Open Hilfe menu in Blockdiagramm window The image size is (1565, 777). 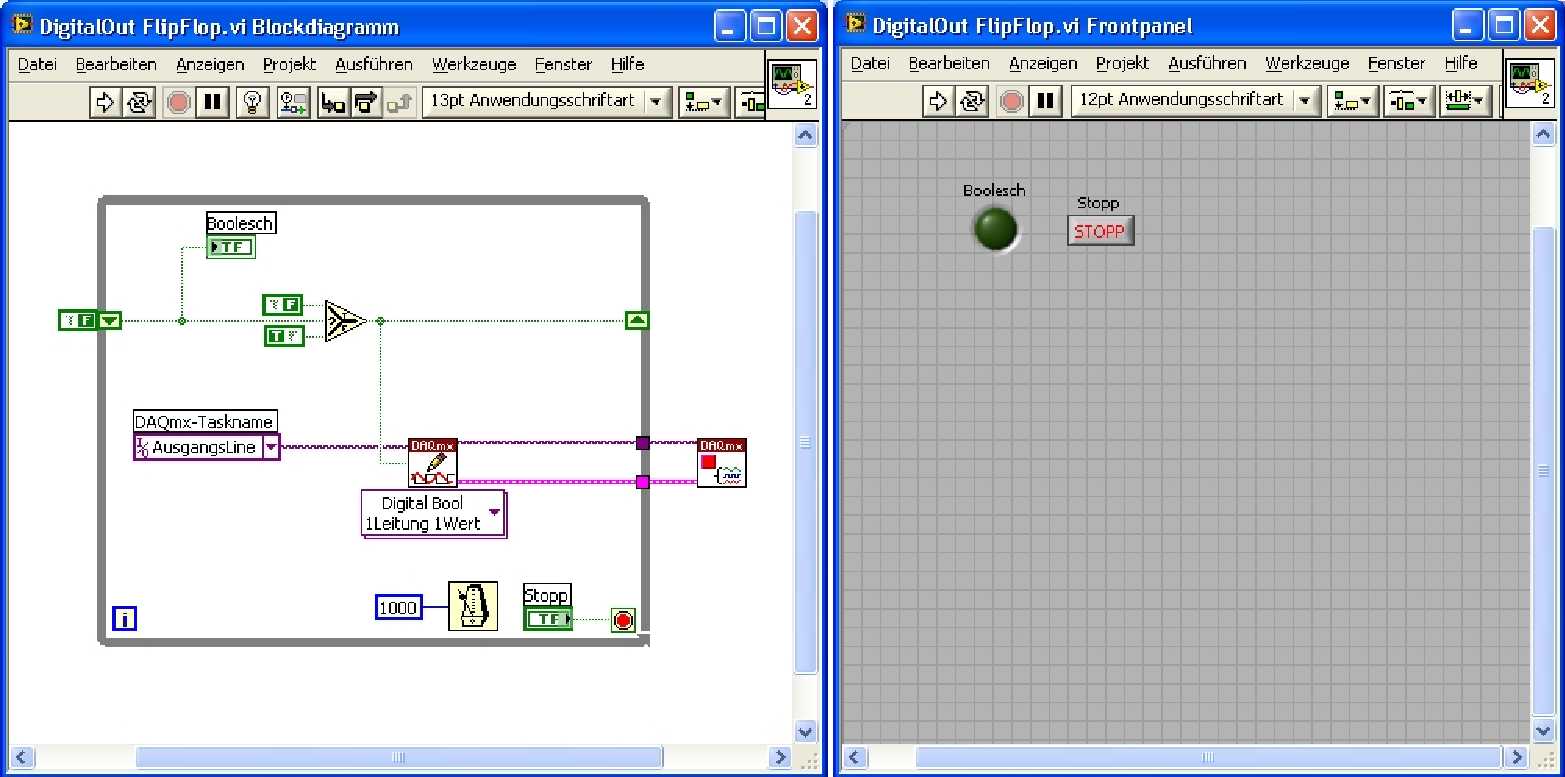pos(627,64)
